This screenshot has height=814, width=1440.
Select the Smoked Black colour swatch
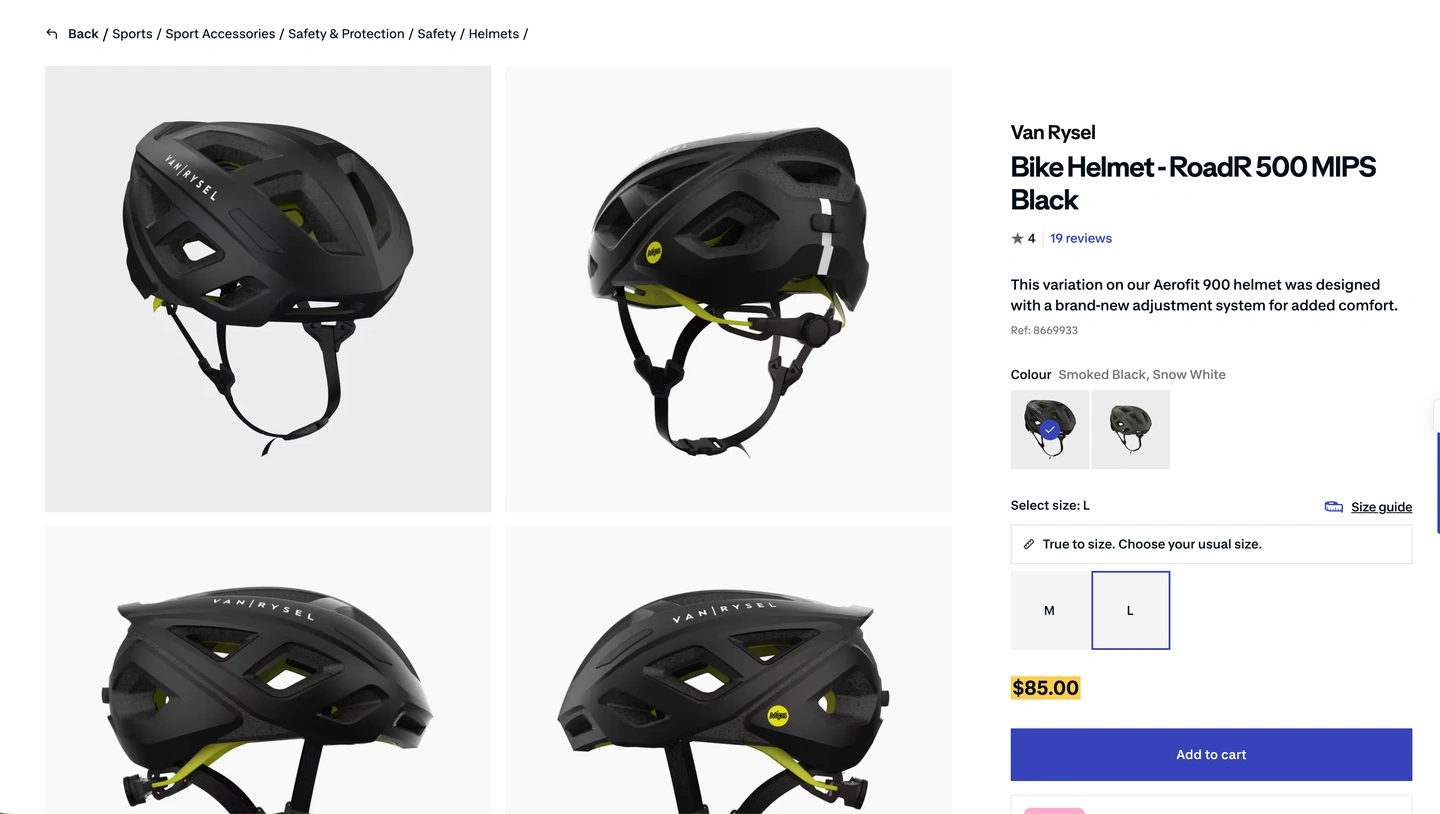pos(1050,429)
